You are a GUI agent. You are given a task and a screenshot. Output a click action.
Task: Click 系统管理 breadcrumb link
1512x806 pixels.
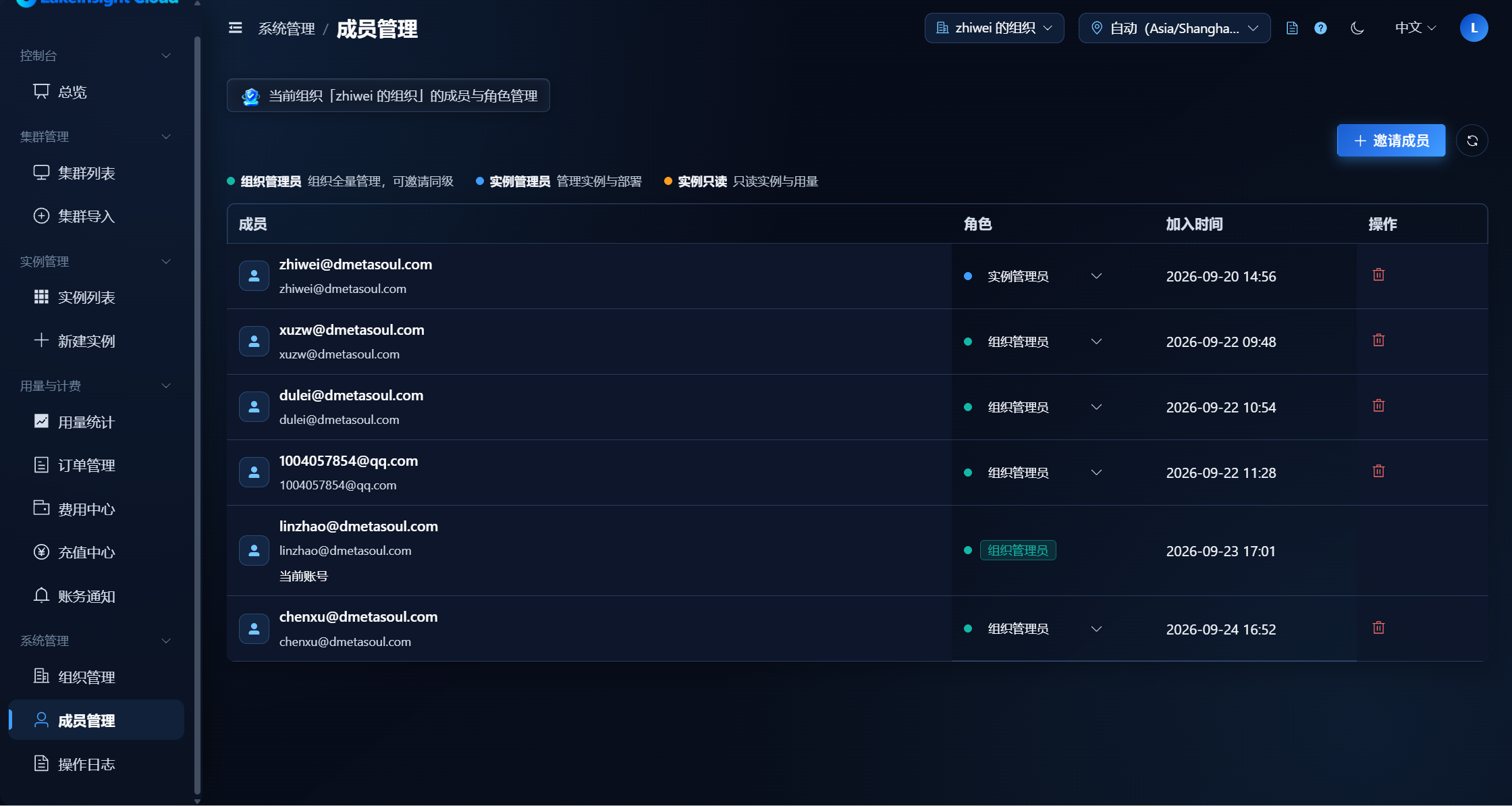tap(286, 28)
